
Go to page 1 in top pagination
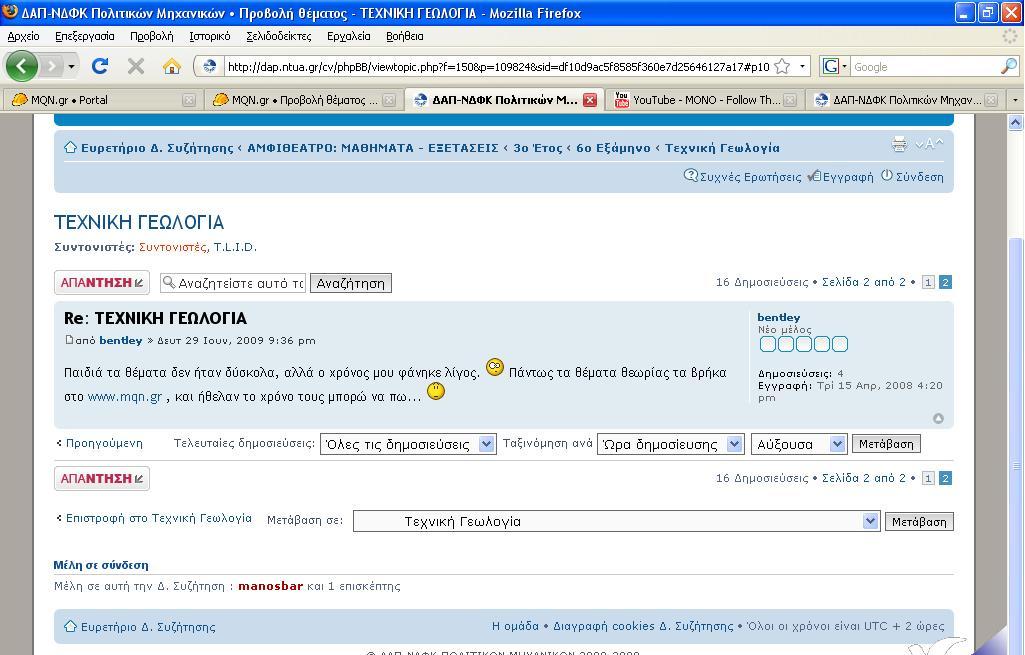point(928,282)
